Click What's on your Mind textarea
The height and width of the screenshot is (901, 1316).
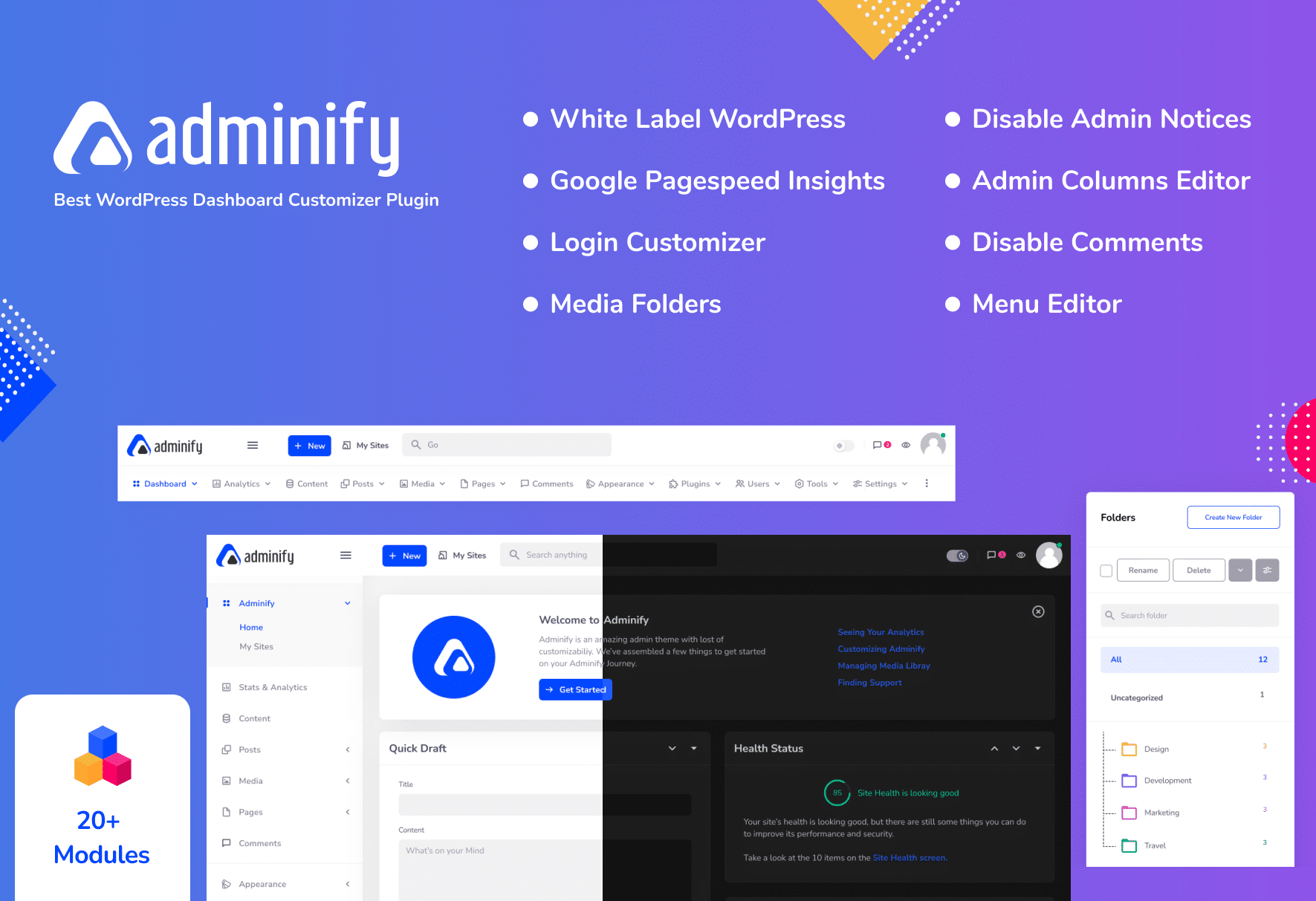[x=545, y=870]
